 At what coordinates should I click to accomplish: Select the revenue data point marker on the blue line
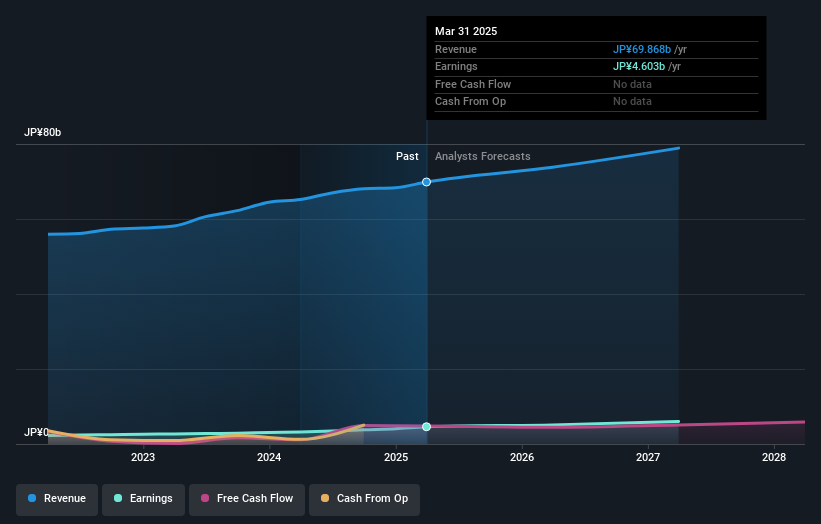pyautogui.click(x=427, y=182)
